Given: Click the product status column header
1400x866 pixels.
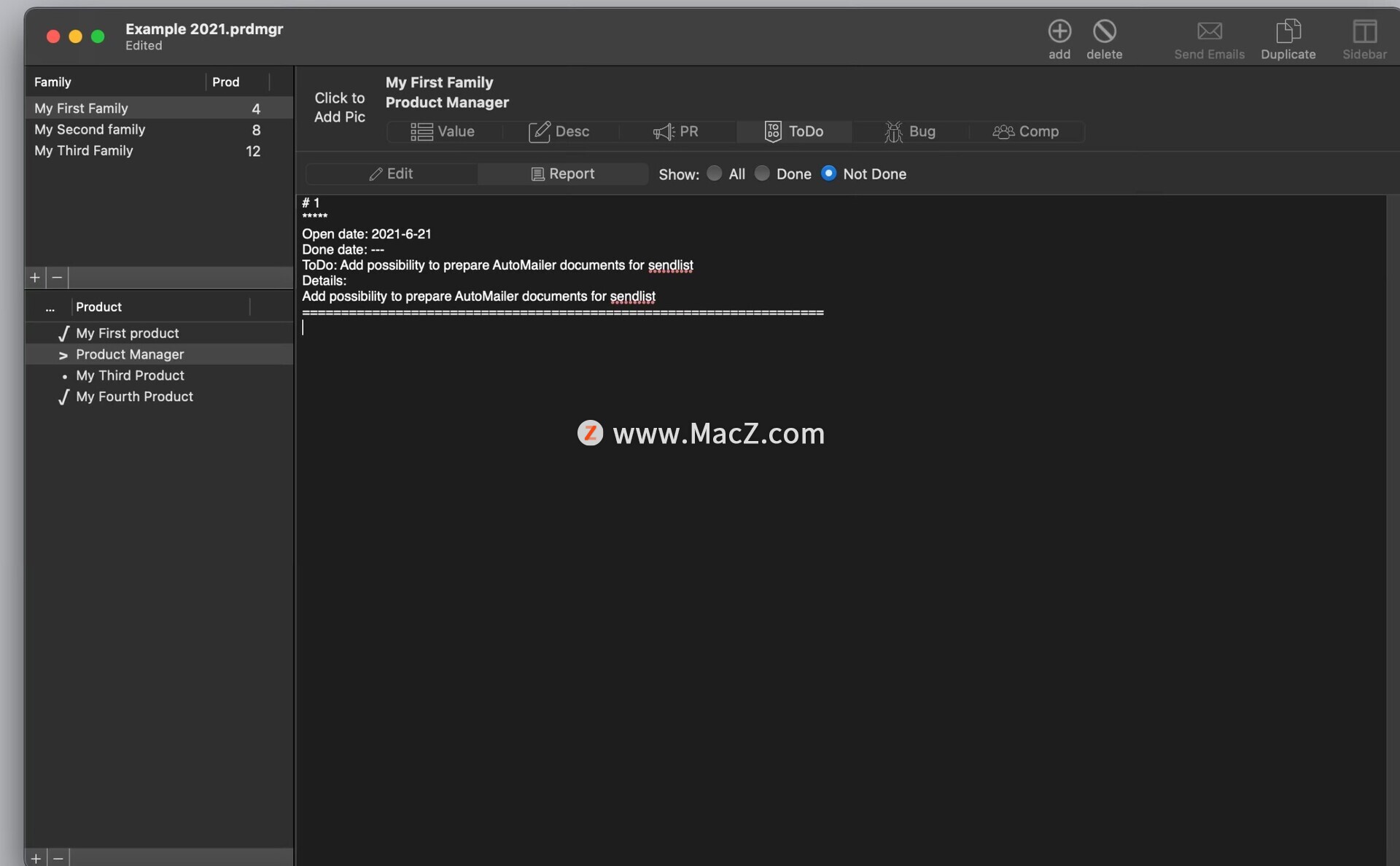Looking at the screenshot, I should click(x=50, y=308).
